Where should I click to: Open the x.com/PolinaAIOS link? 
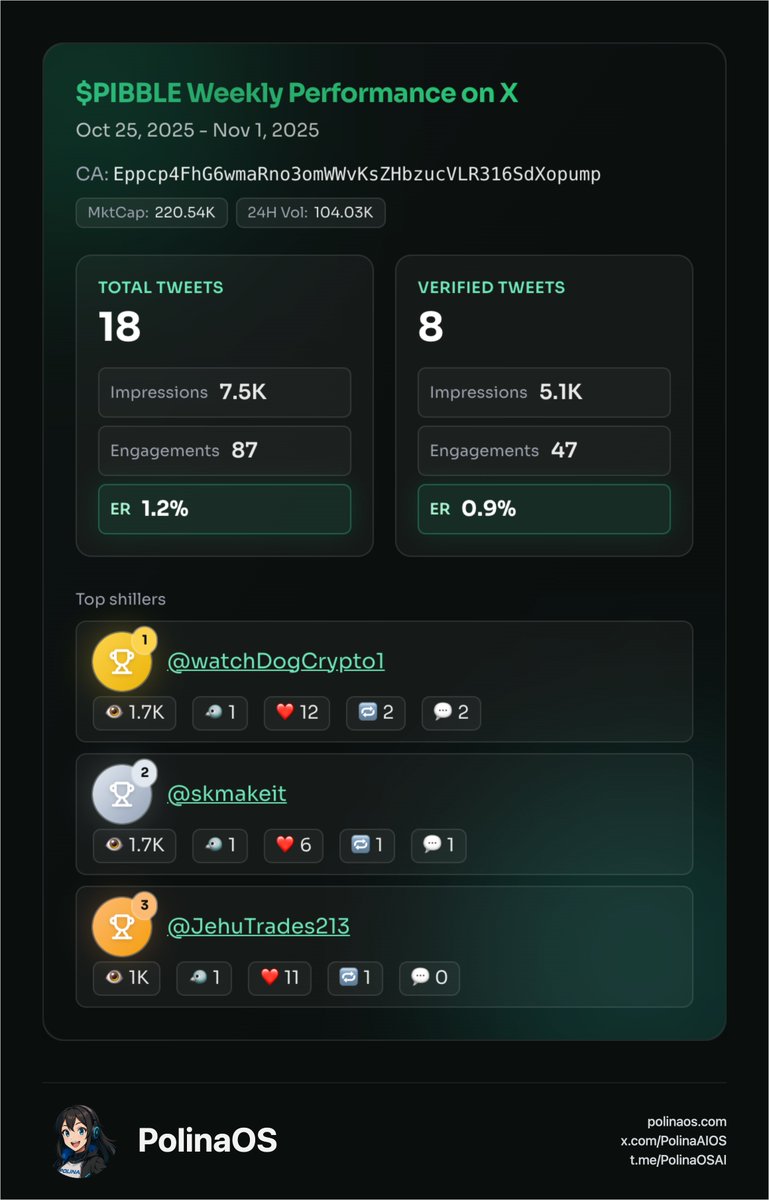tap(672, 1141)
